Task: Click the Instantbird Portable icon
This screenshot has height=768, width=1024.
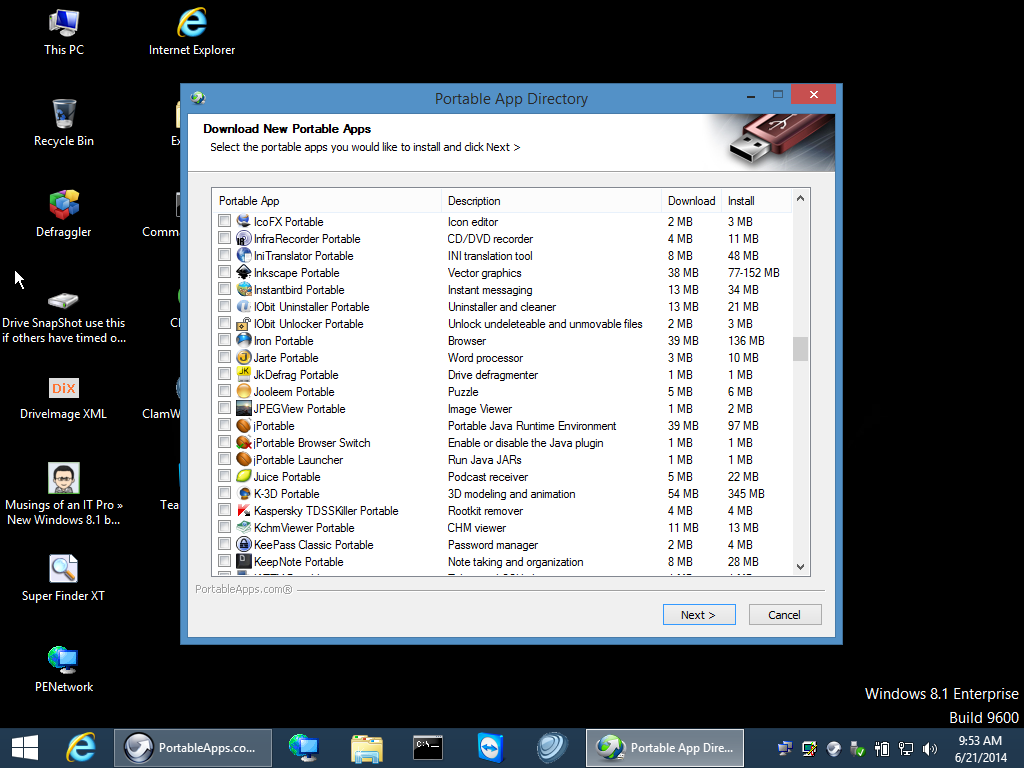Action: tap(244, 289)
